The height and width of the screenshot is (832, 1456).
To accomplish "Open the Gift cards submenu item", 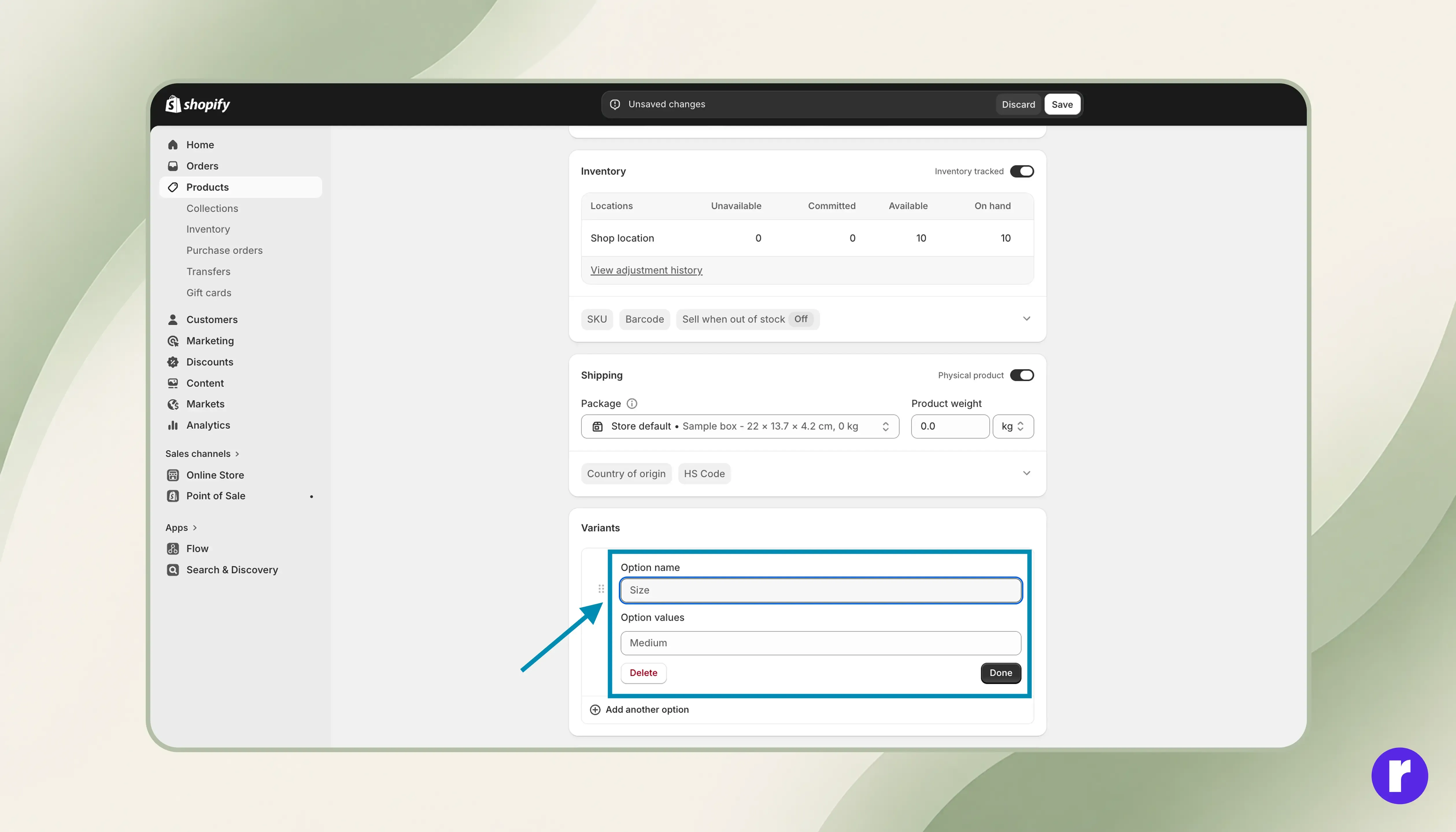I will click(x=208, y=292).
